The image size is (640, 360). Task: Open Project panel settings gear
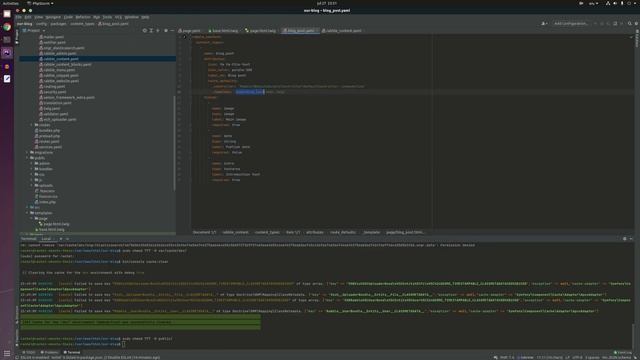166,31
